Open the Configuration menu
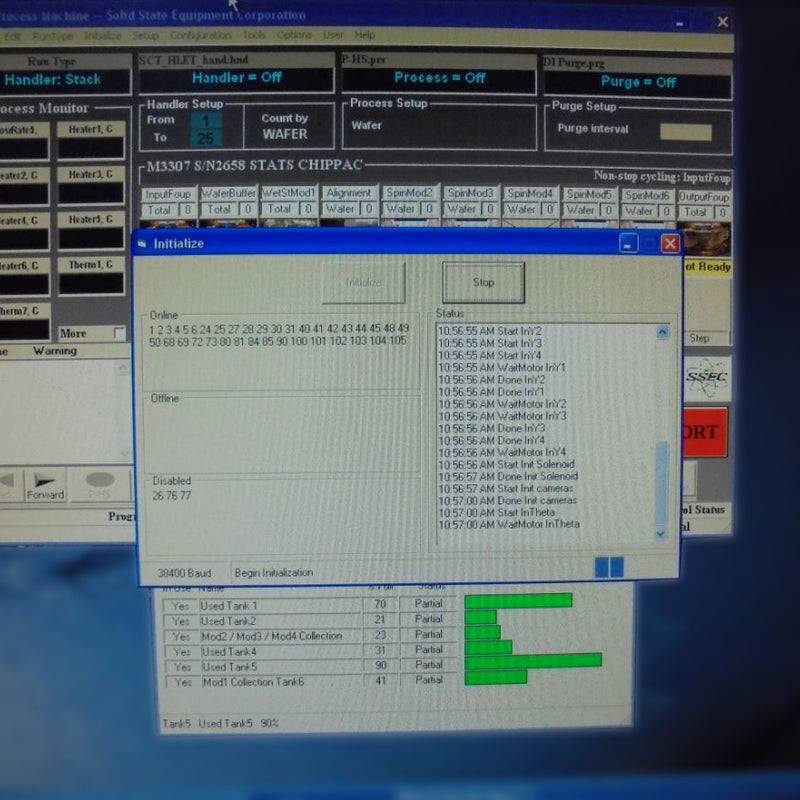 [201, 35]
